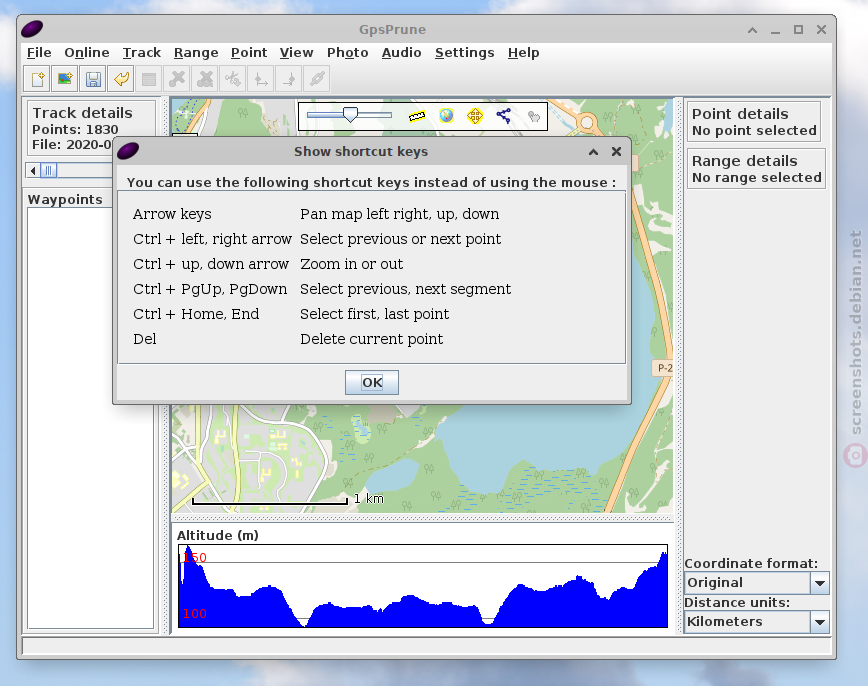This screenshot has width=868, height=686.
Task: Click the blue altitude profile chart
Action: coord(423,586)
